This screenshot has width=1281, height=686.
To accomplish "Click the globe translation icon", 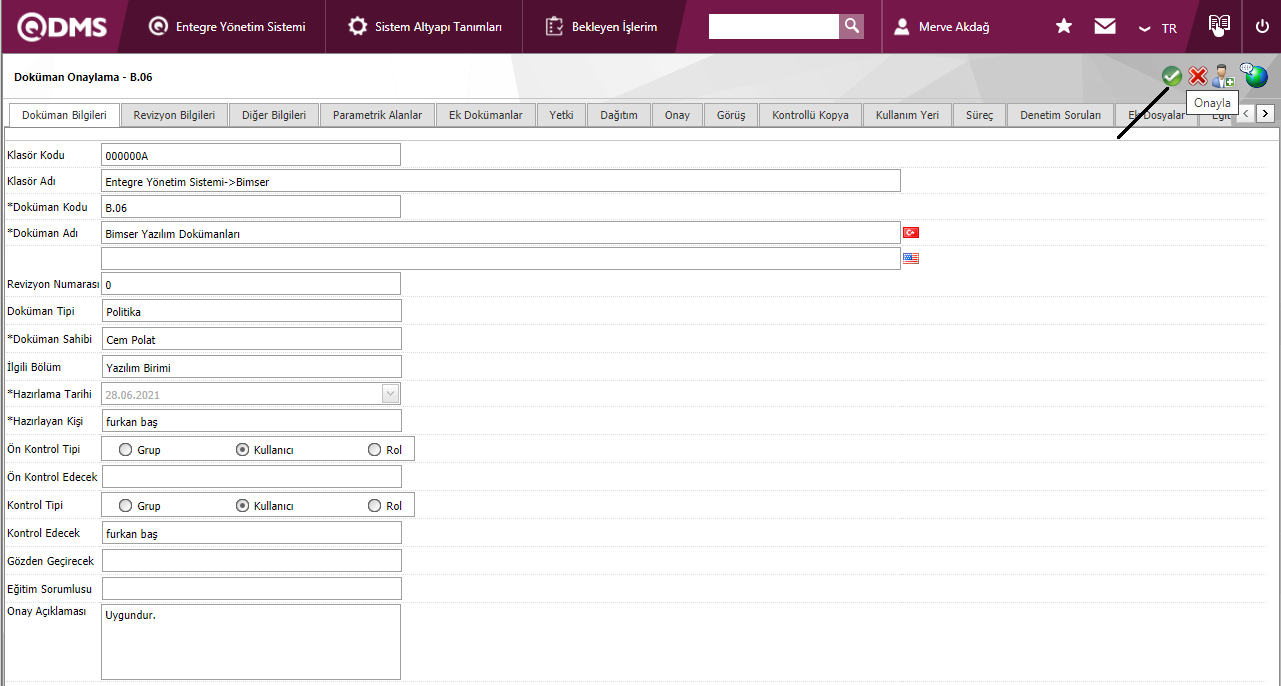I will [x=1254, y=75].
